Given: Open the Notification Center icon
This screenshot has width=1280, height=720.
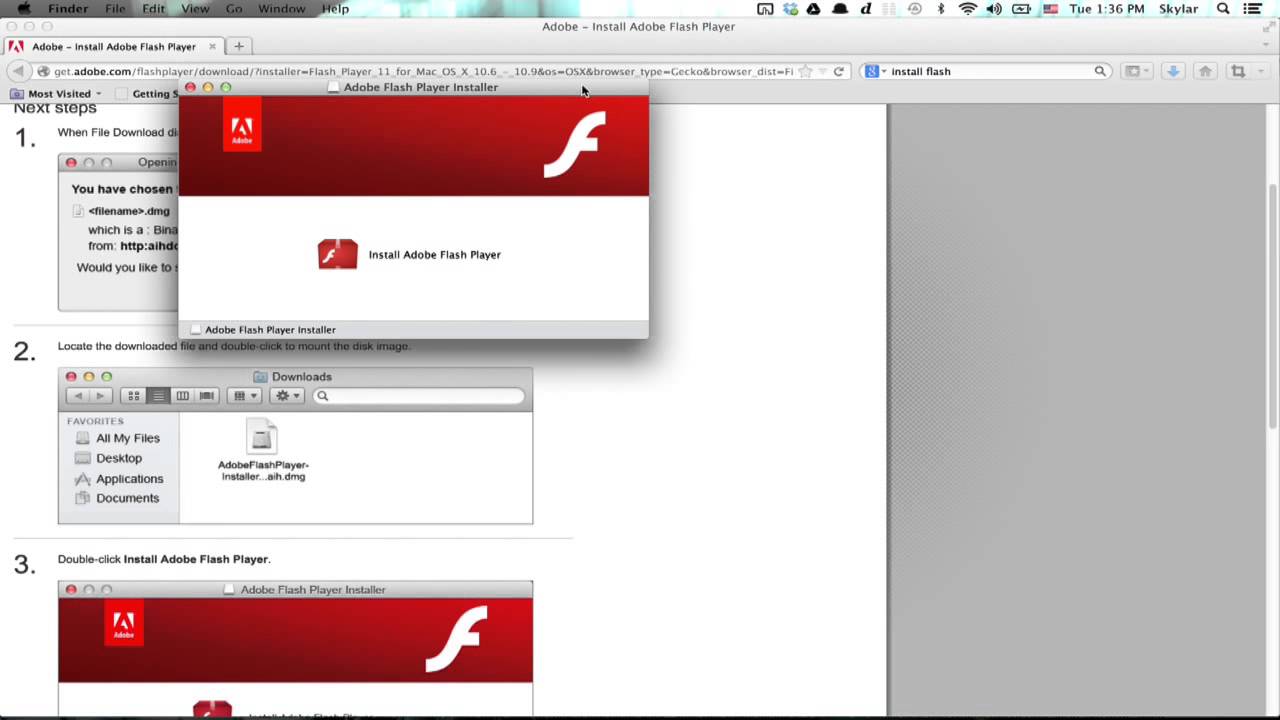Looking at the screenshot, I should 1252,9.
